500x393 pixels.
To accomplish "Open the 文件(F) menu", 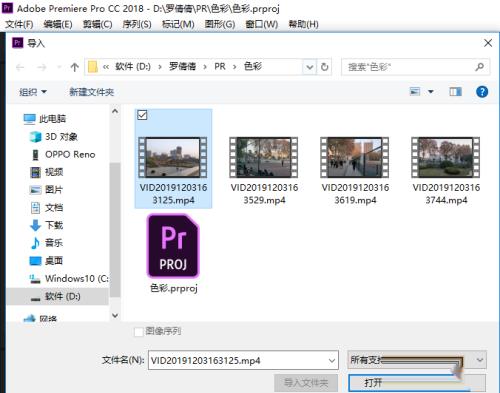I will click(x=19, y=24).
